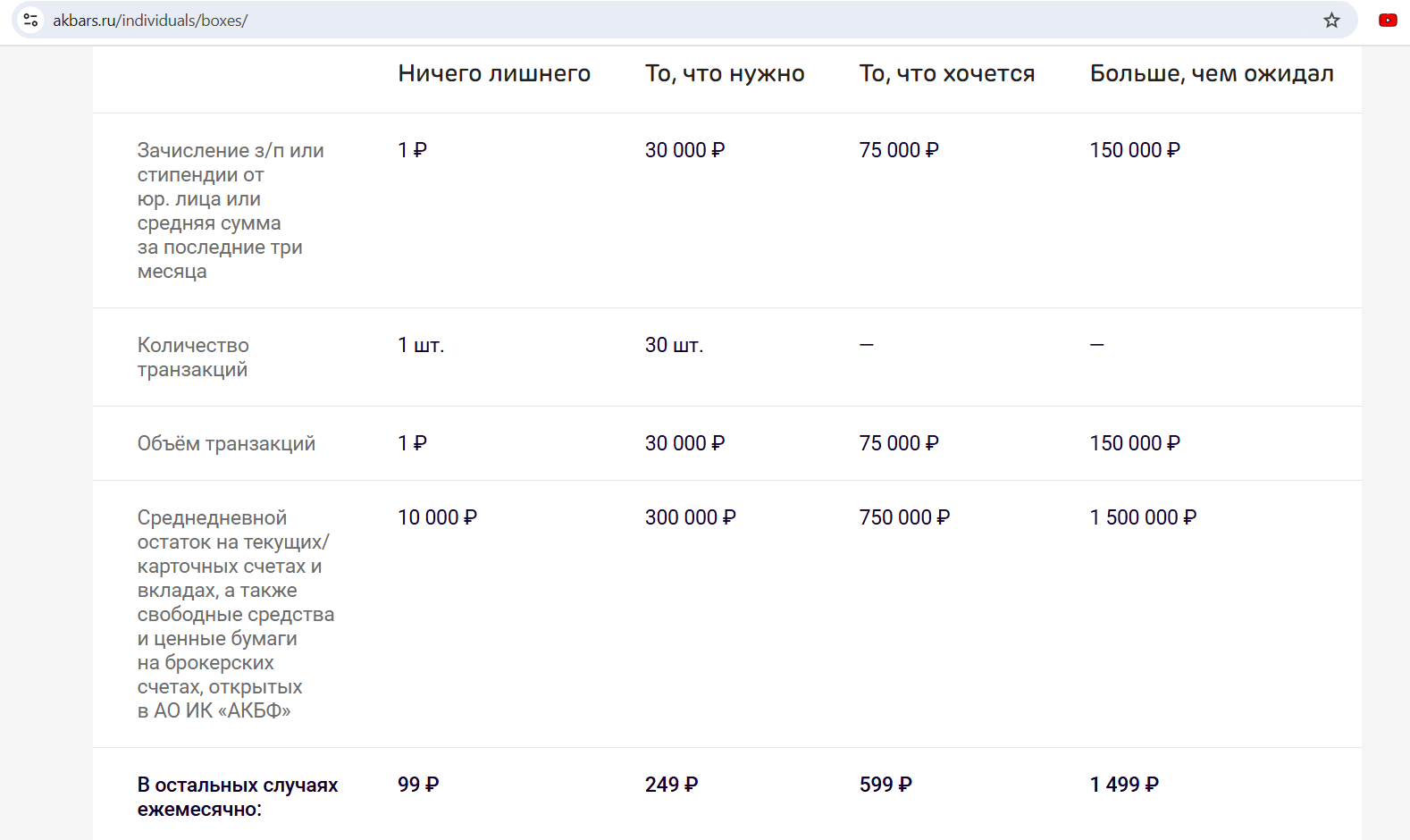Click the 10 000 ₽ average balance cell
Viewport: 1410px width, 840px height.
(x=437, y=517)
